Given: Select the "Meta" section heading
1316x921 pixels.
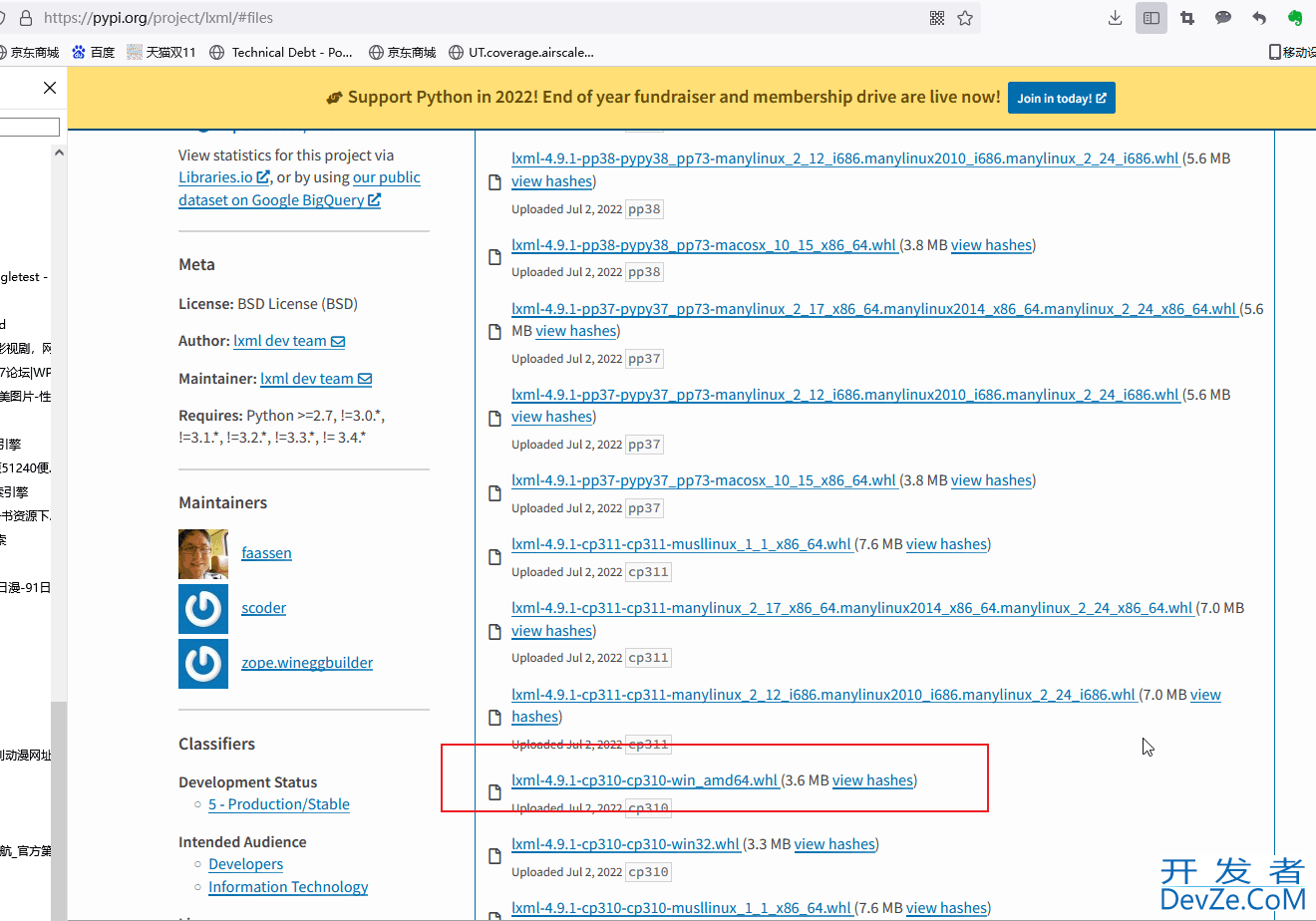Looking at the screenshot, I should tap(196, 264).
